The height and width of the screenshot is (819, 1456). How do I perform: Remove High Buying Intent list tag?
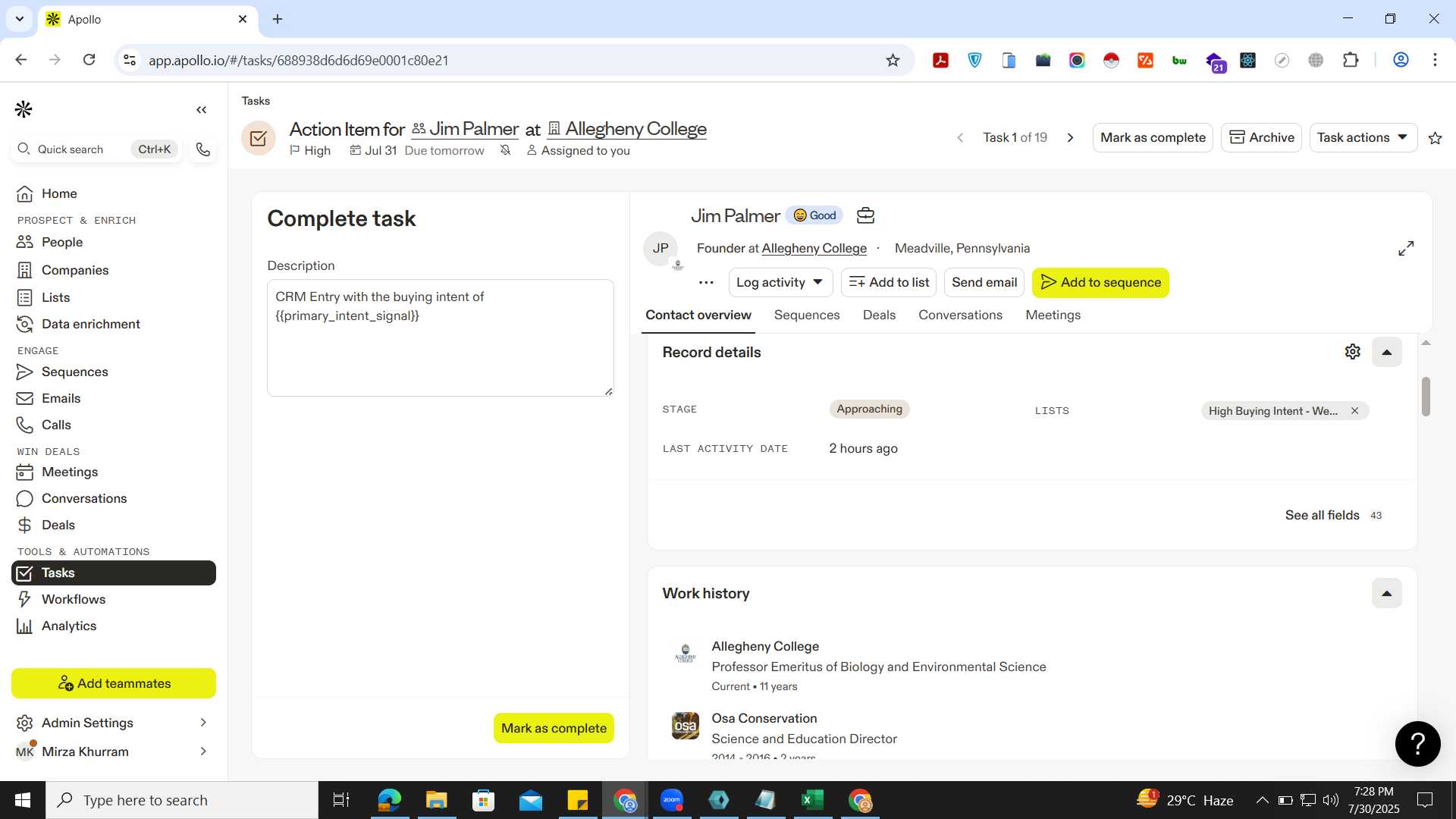[x=1354, y=411]
